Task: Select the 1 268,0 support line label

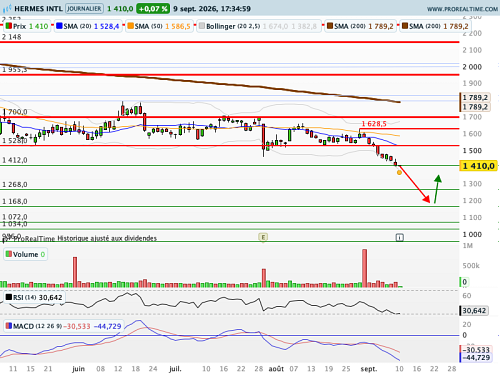Action: coord(15,185)
